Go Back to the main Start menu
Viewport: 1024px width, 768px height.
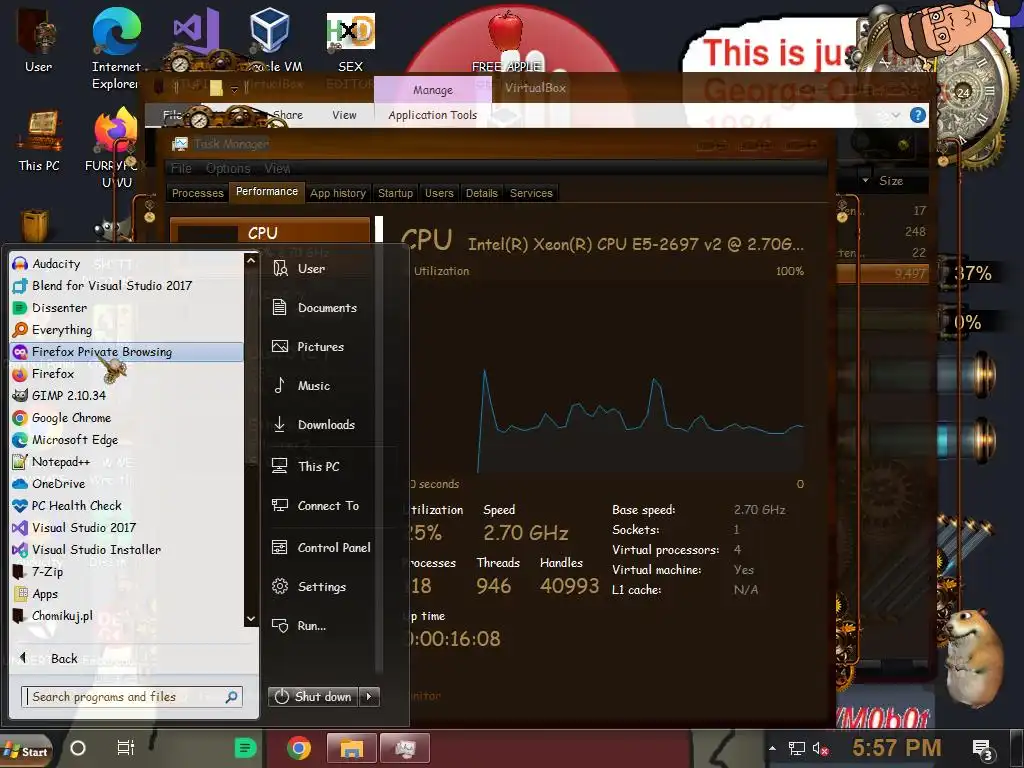click(x=49, y=658)
